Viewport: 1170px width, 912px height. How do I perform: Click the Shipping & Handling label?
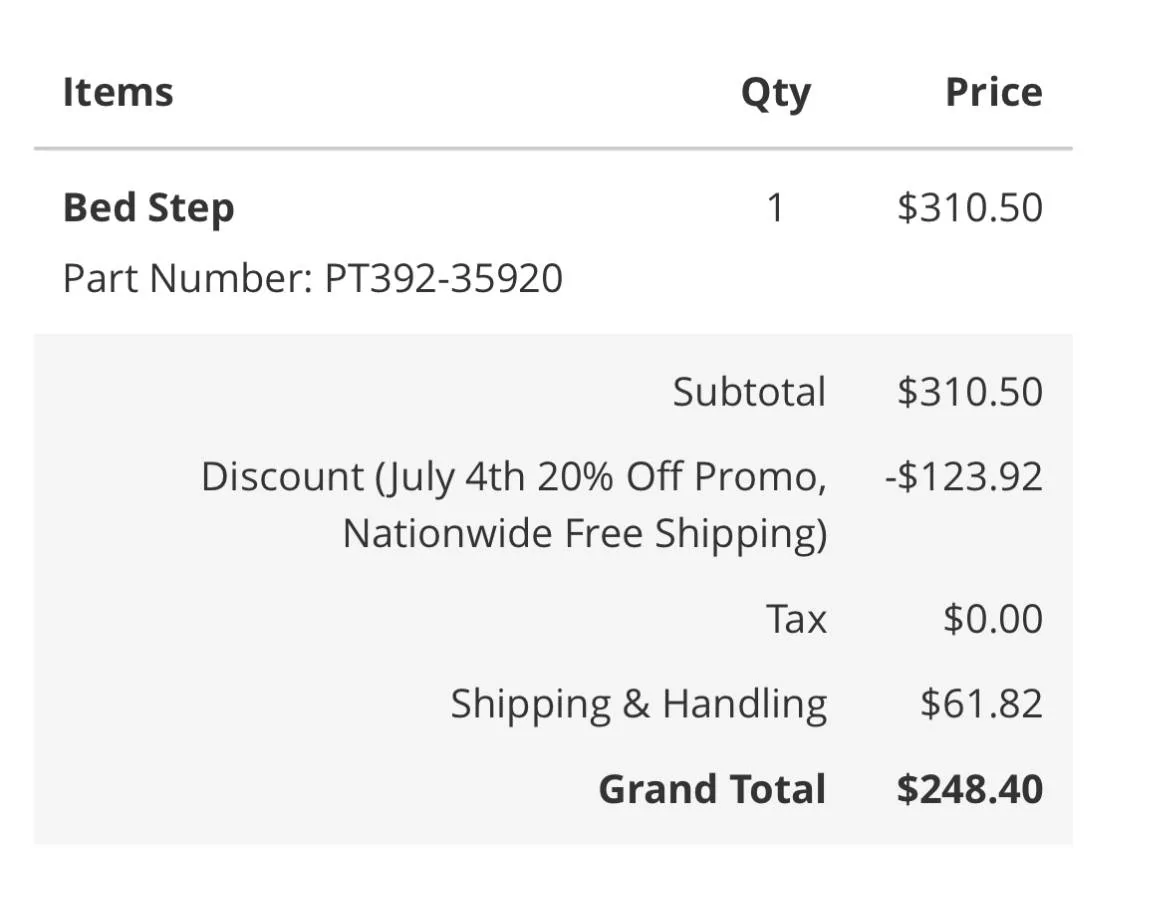[638, 704]
